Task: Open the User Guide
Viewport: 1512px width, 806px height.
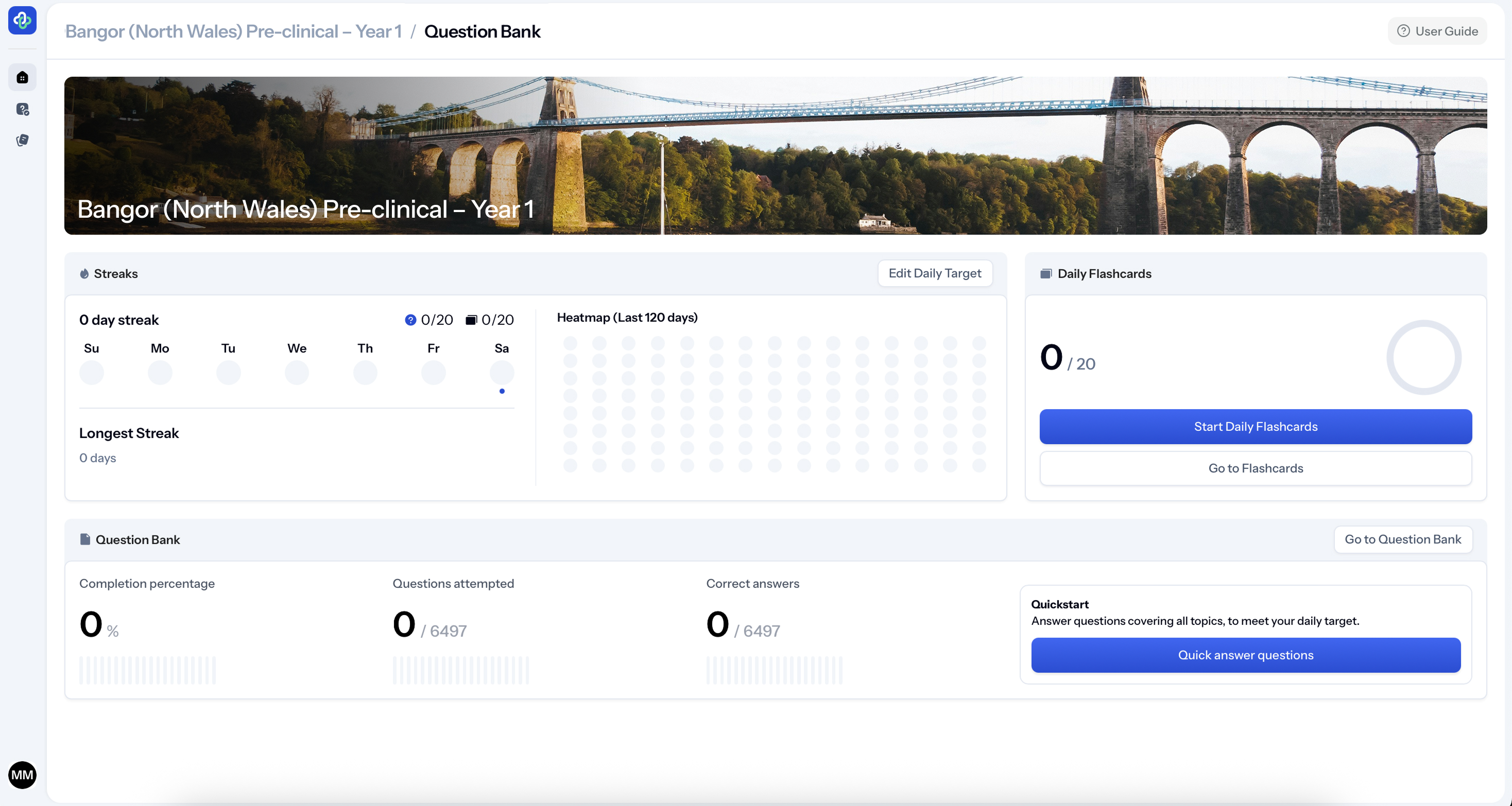Action: click(1437, 31)
